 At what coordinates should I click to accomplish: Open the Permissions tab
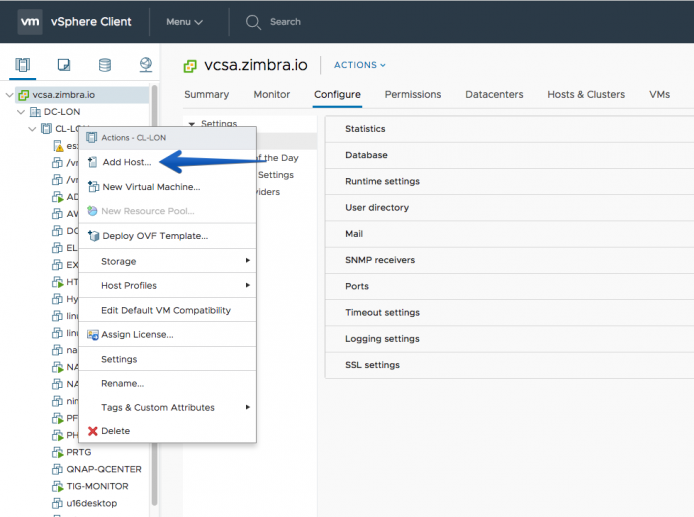point(413,94)
